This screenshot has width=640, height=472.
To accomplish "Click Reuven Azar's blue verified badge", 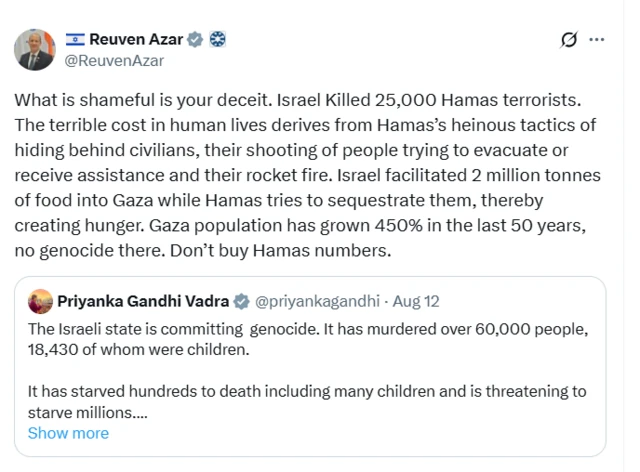I will pyautogui.click(x=195, y=40).
